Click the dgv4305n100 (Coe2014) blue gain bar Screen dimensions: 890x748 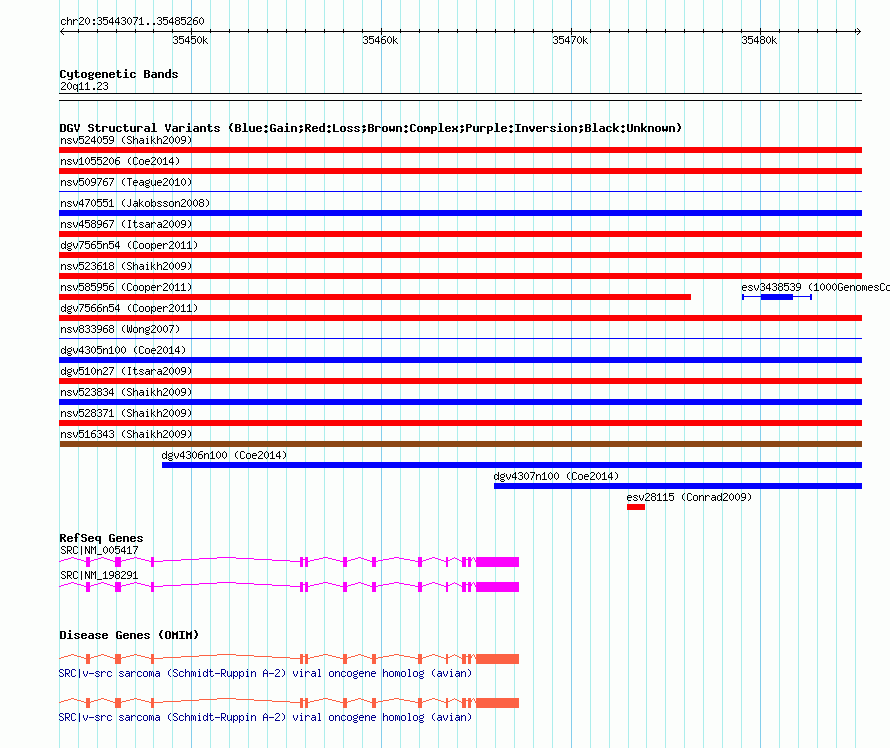(x=460, y=360)
